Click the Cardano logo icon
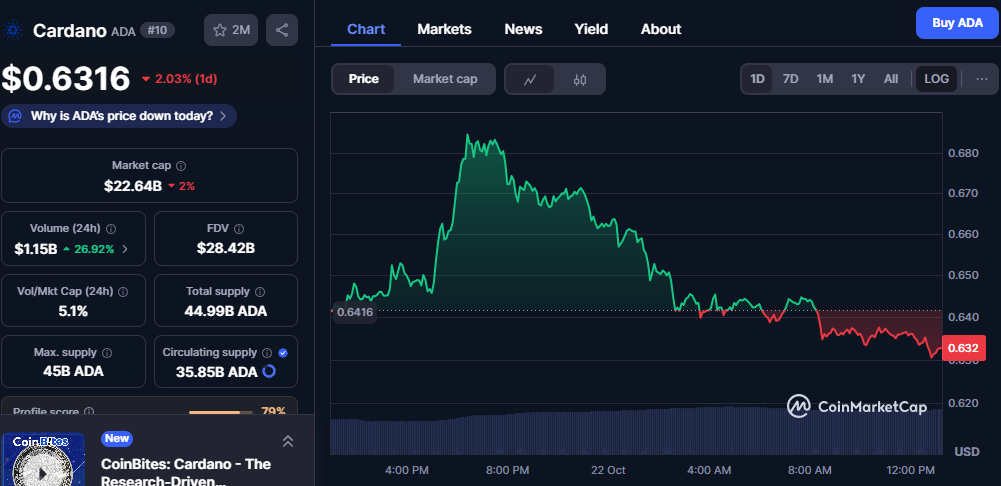1001x486 pixels. pyautogui.click(x=13, y=30)
